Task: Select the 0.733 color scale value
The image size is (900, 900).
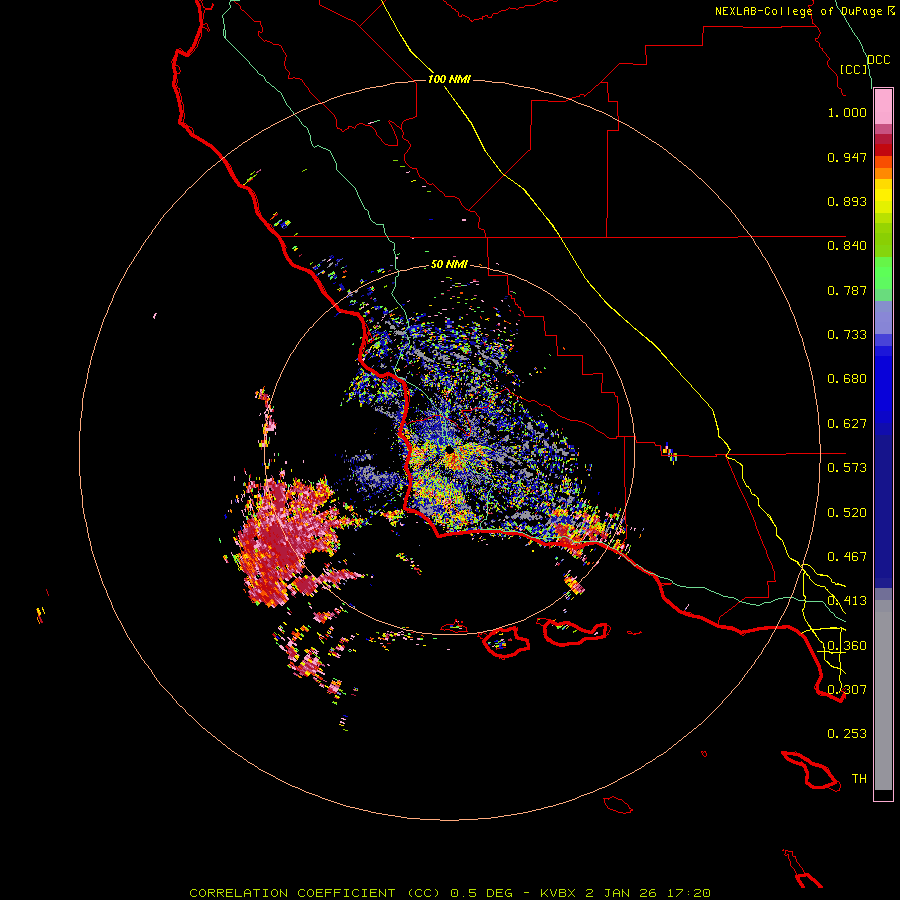Action: tap(847, 335)
